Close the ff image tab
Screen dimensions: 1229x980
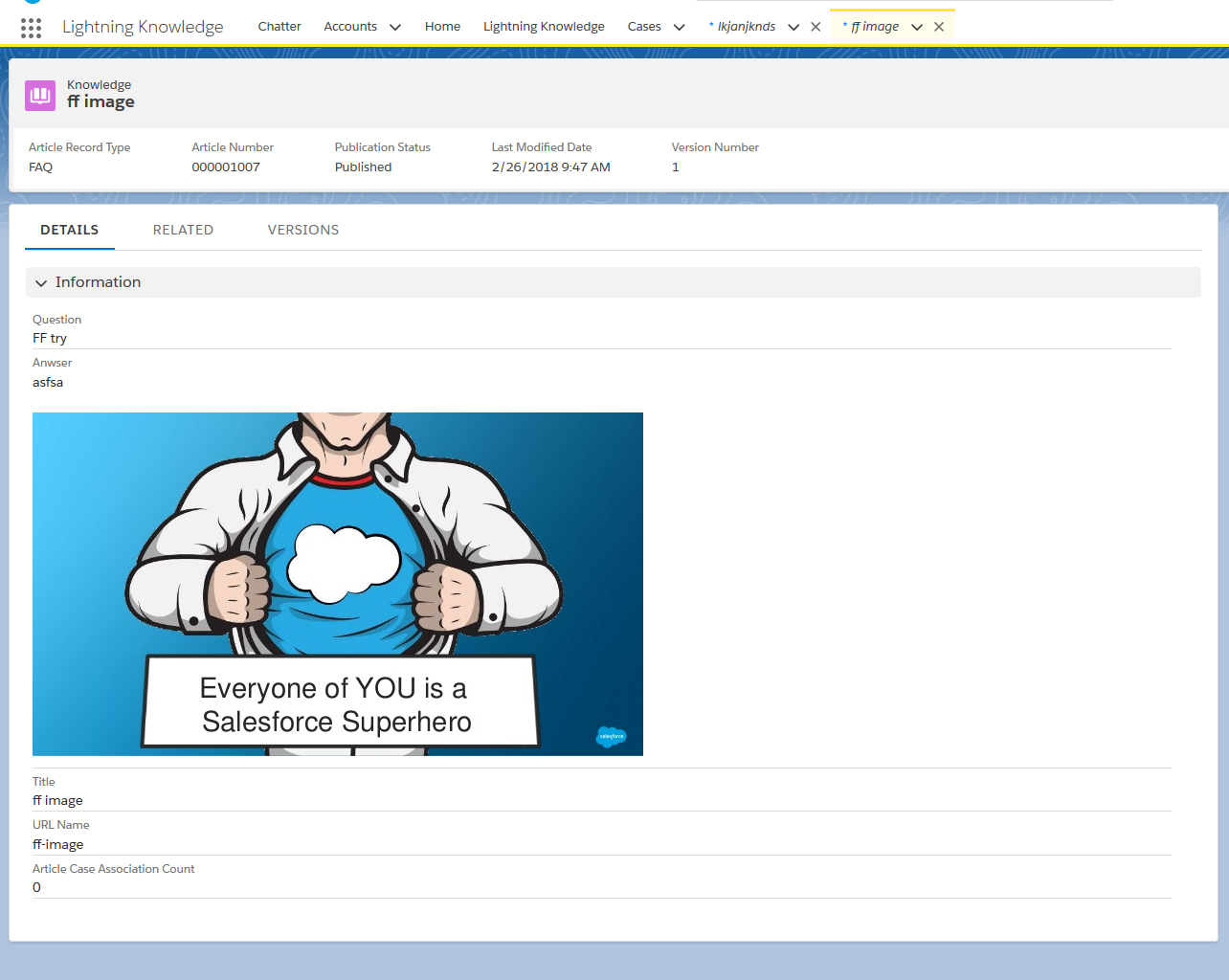[939, 27]
